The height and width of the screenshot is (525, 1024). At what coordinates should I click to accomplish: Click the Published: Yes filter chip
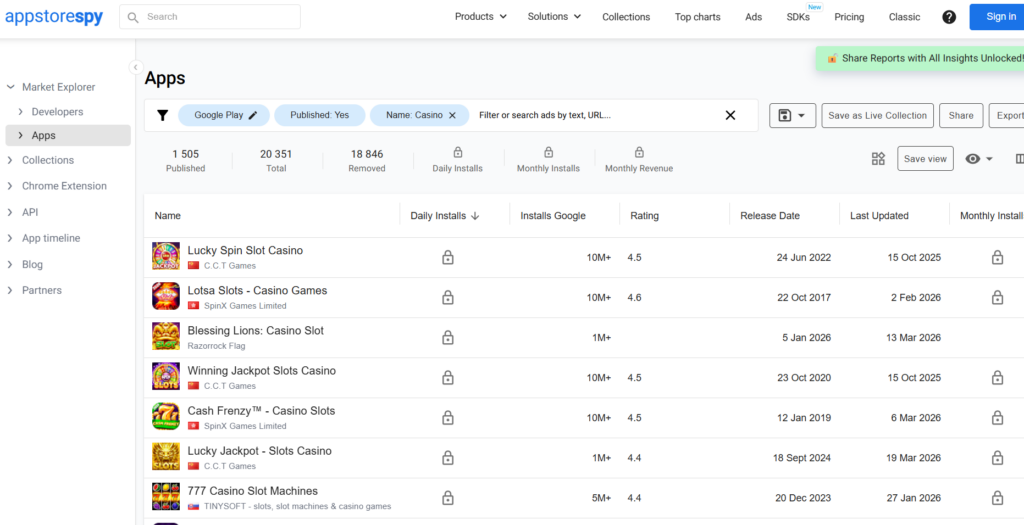(319, 115)
